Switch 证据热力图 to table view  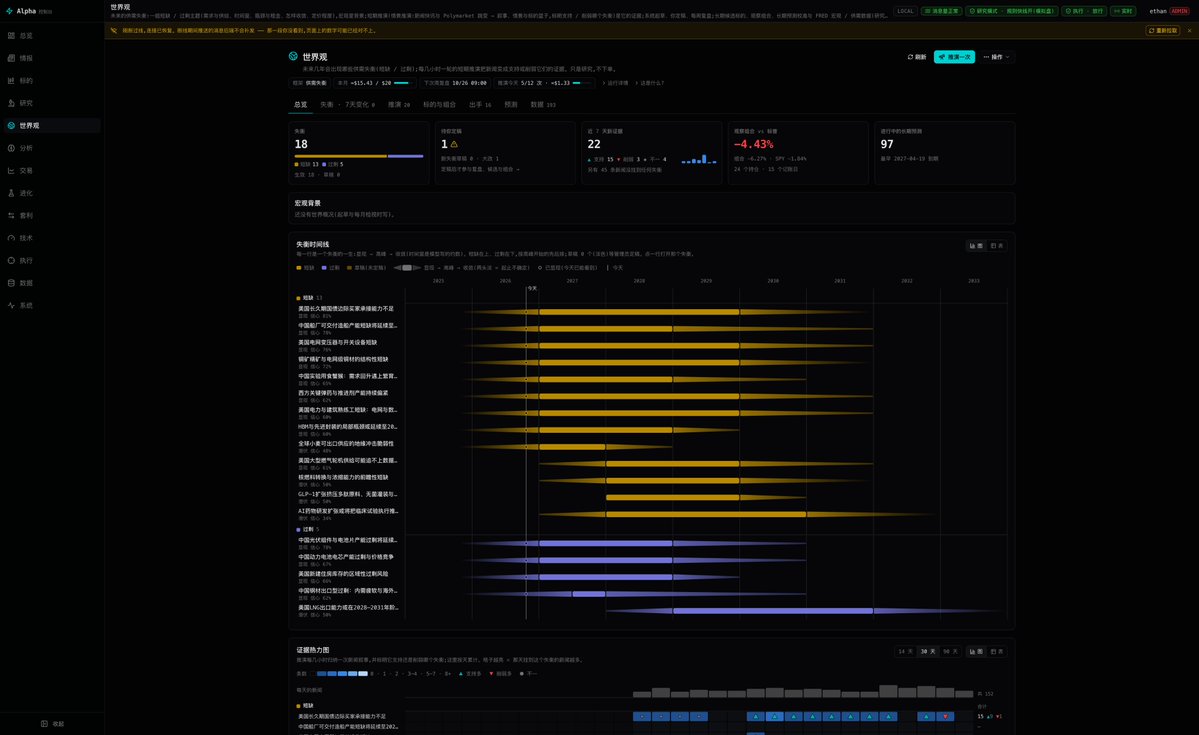[996, 652]
